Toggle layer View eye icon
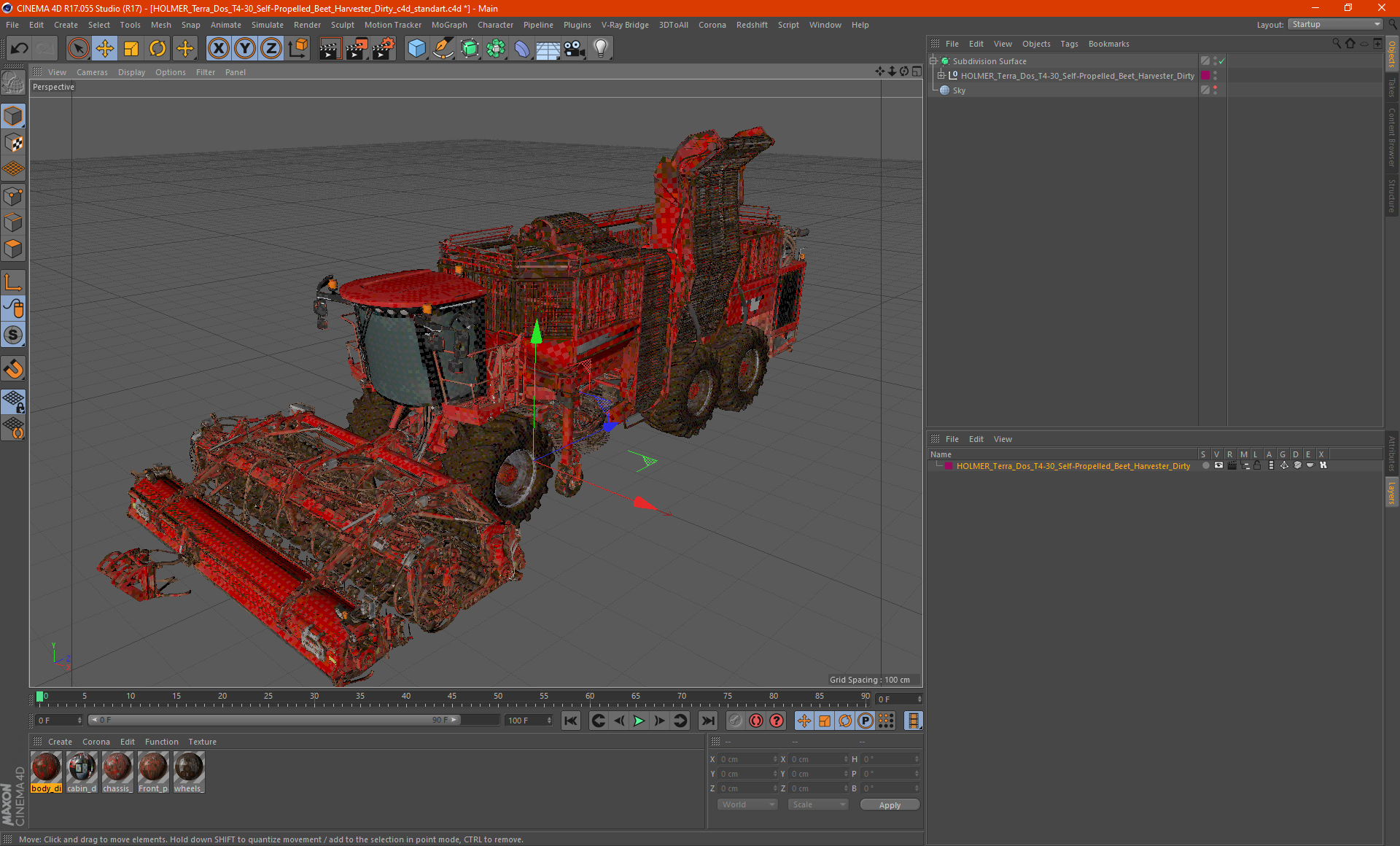The width and height of the screenshot is (1400, 846). pos(1218,465)
